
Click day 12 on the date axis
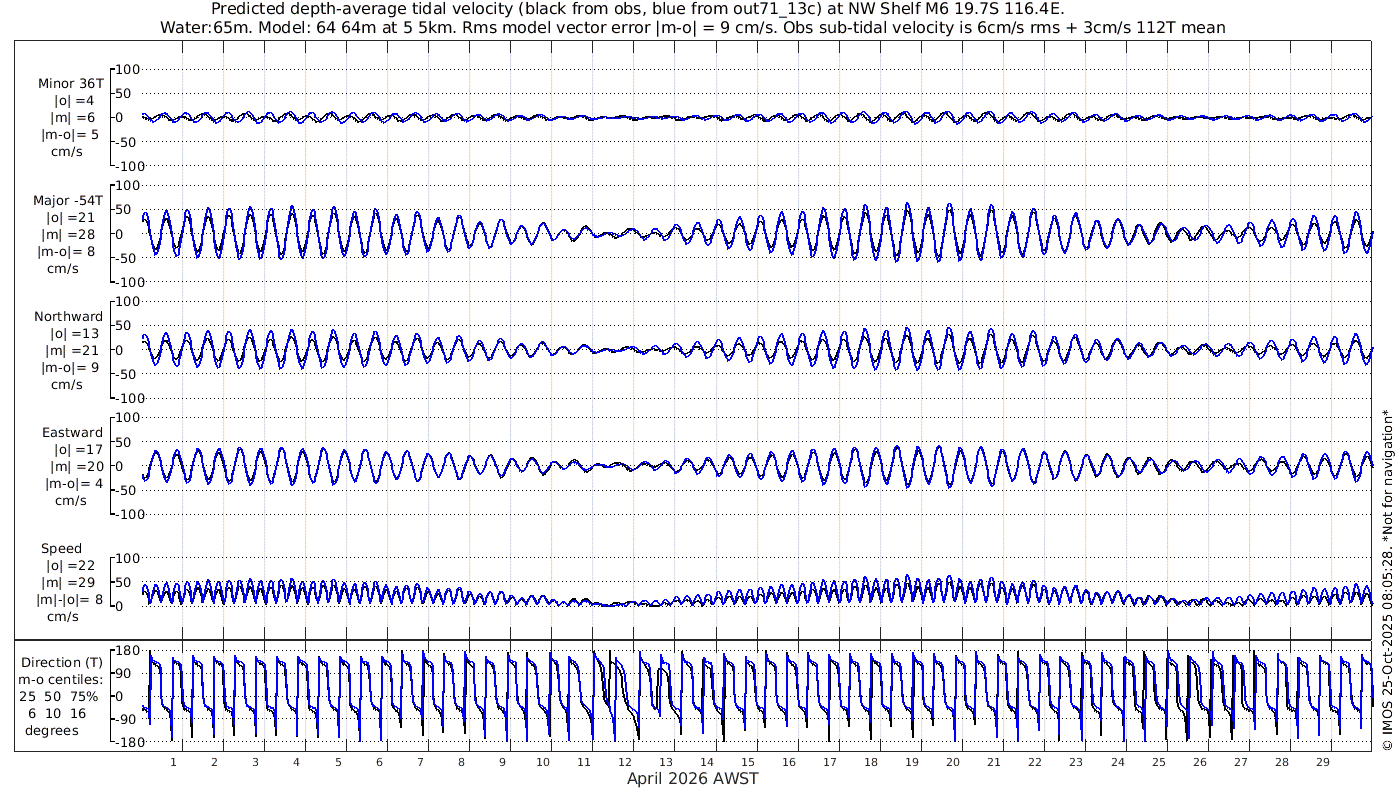pos(625,762)
